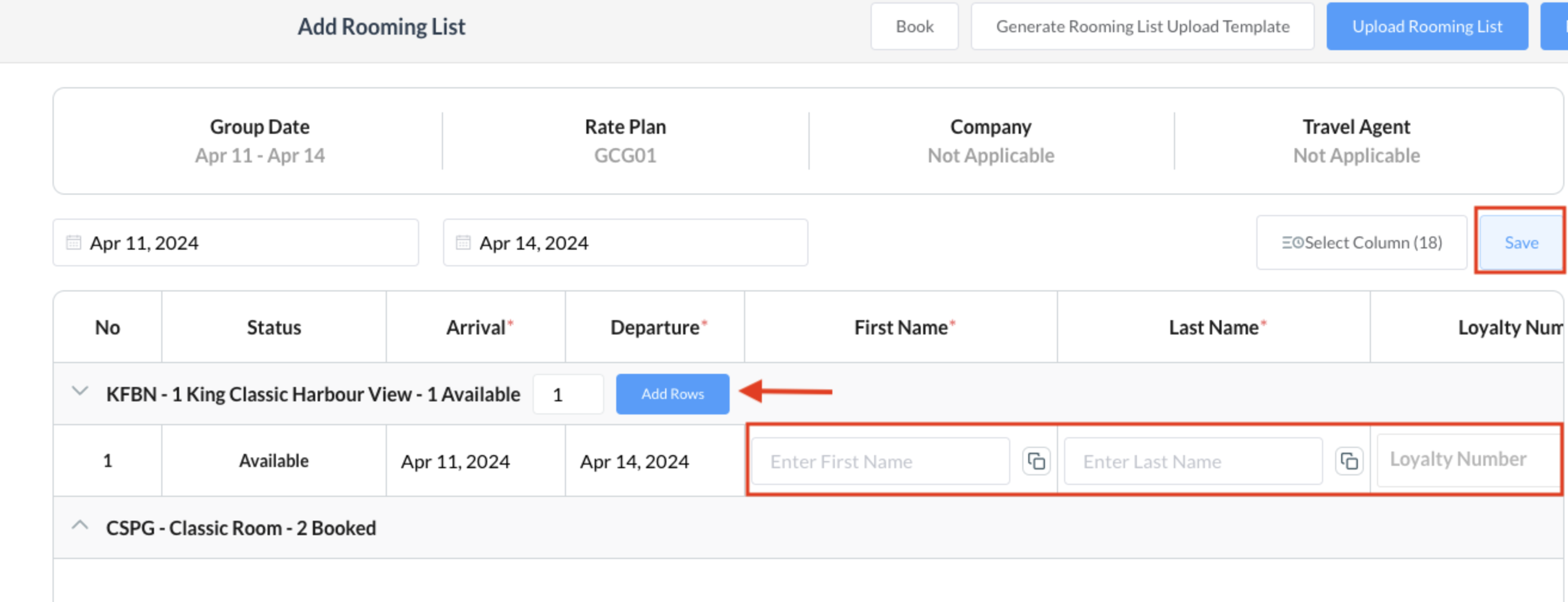Save the rooming list
The width and height of the screenshot is (1568, 602).
point(1520,242)
